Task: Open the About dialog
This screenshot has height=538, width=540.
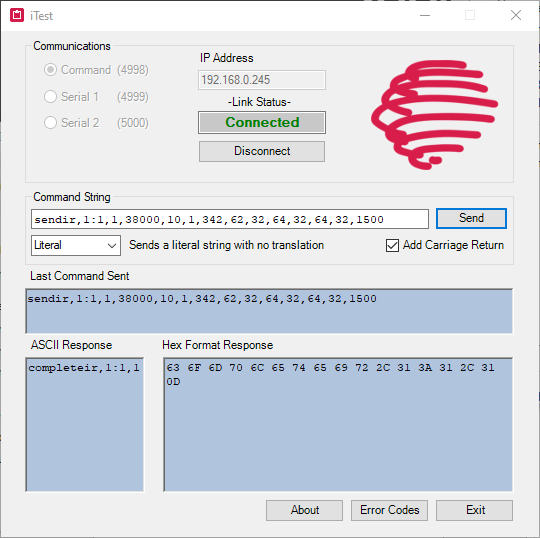Action: [304, 510]
